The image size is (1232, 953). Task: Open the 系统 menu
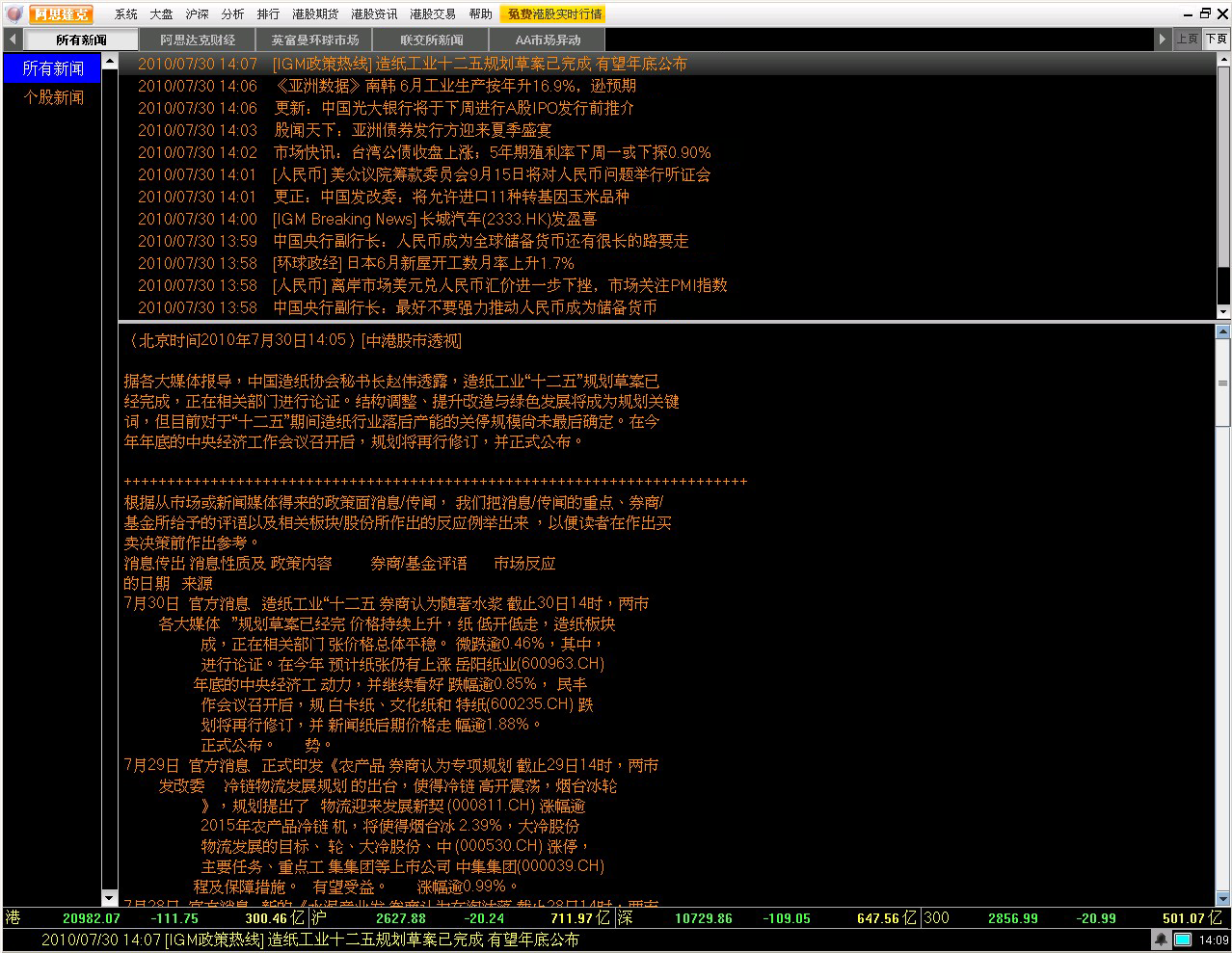126,13
